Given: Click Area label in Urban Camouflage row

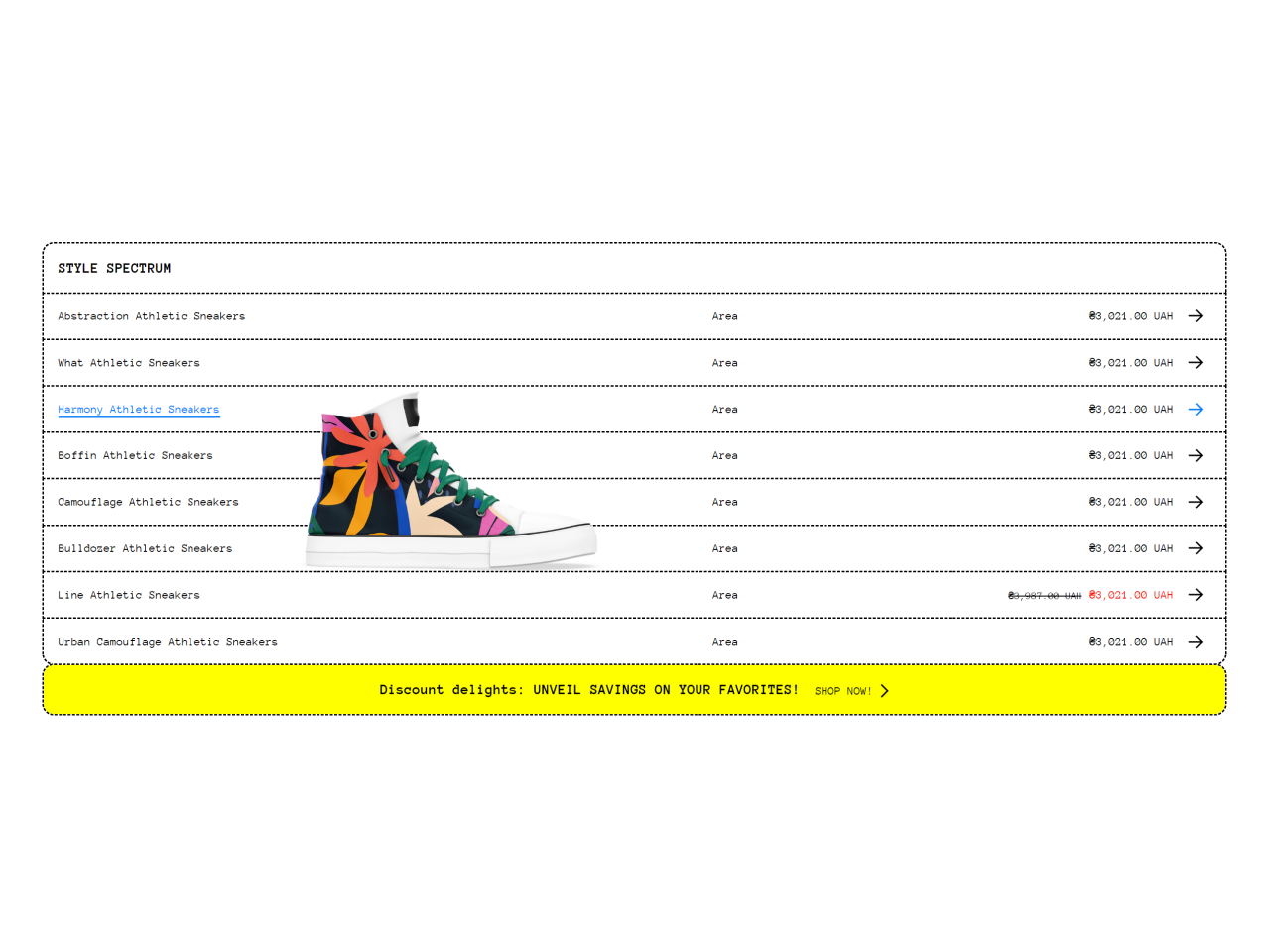Looking at the screenshot, I should (x=725, y=642).
